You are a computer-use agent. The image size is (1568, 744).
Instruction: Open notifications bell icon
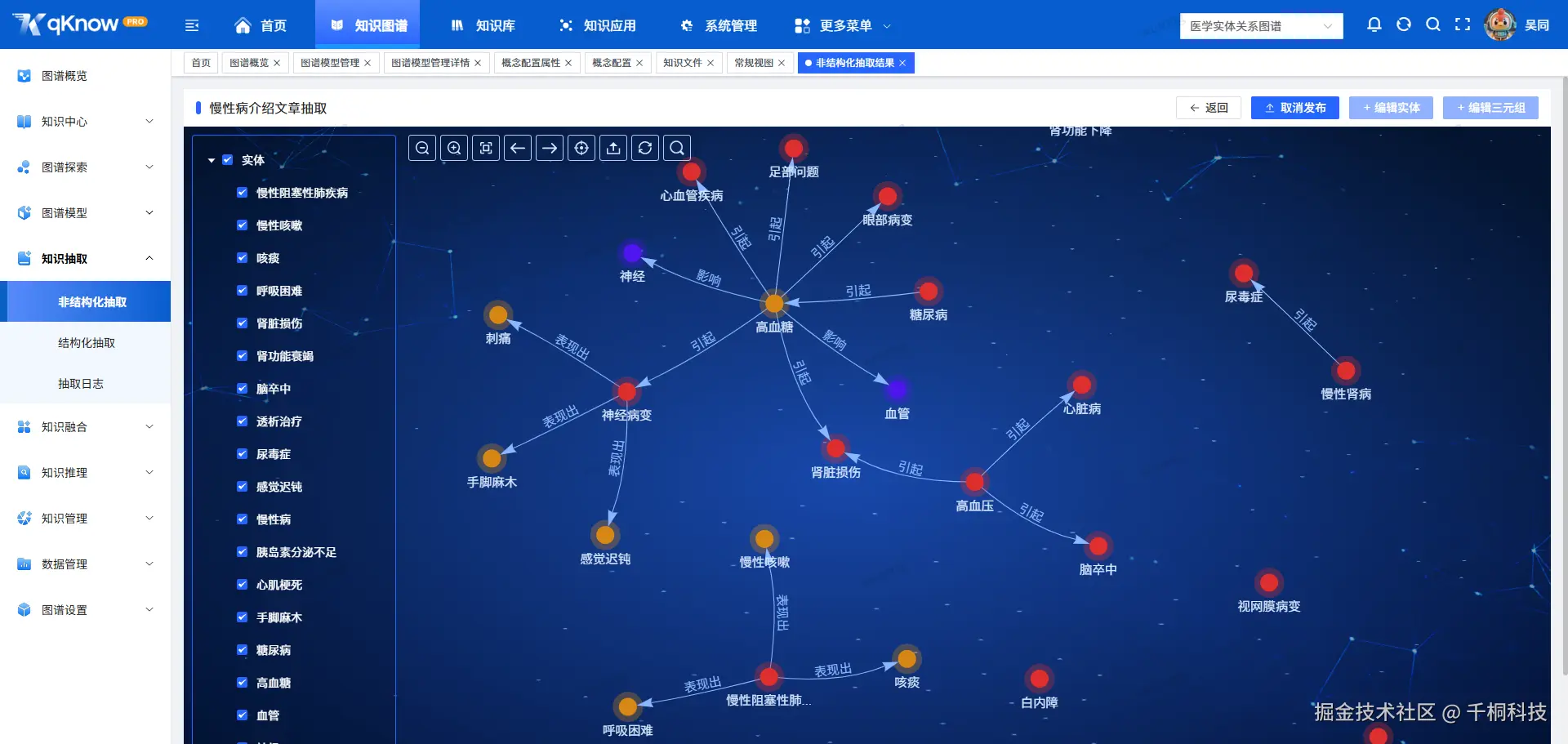tap(1374, 25)
